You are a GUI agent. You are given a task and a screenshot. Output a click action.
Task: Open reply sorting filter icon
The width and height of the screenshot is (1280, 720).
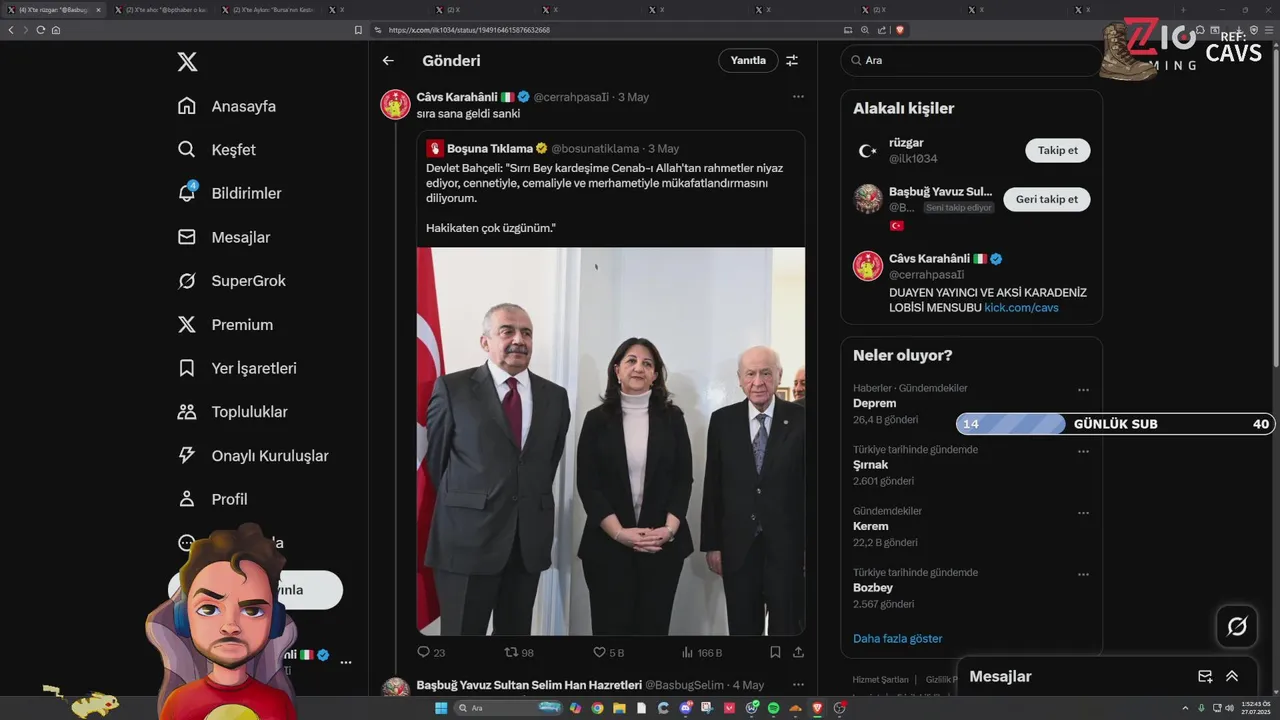tap(792, 61)
